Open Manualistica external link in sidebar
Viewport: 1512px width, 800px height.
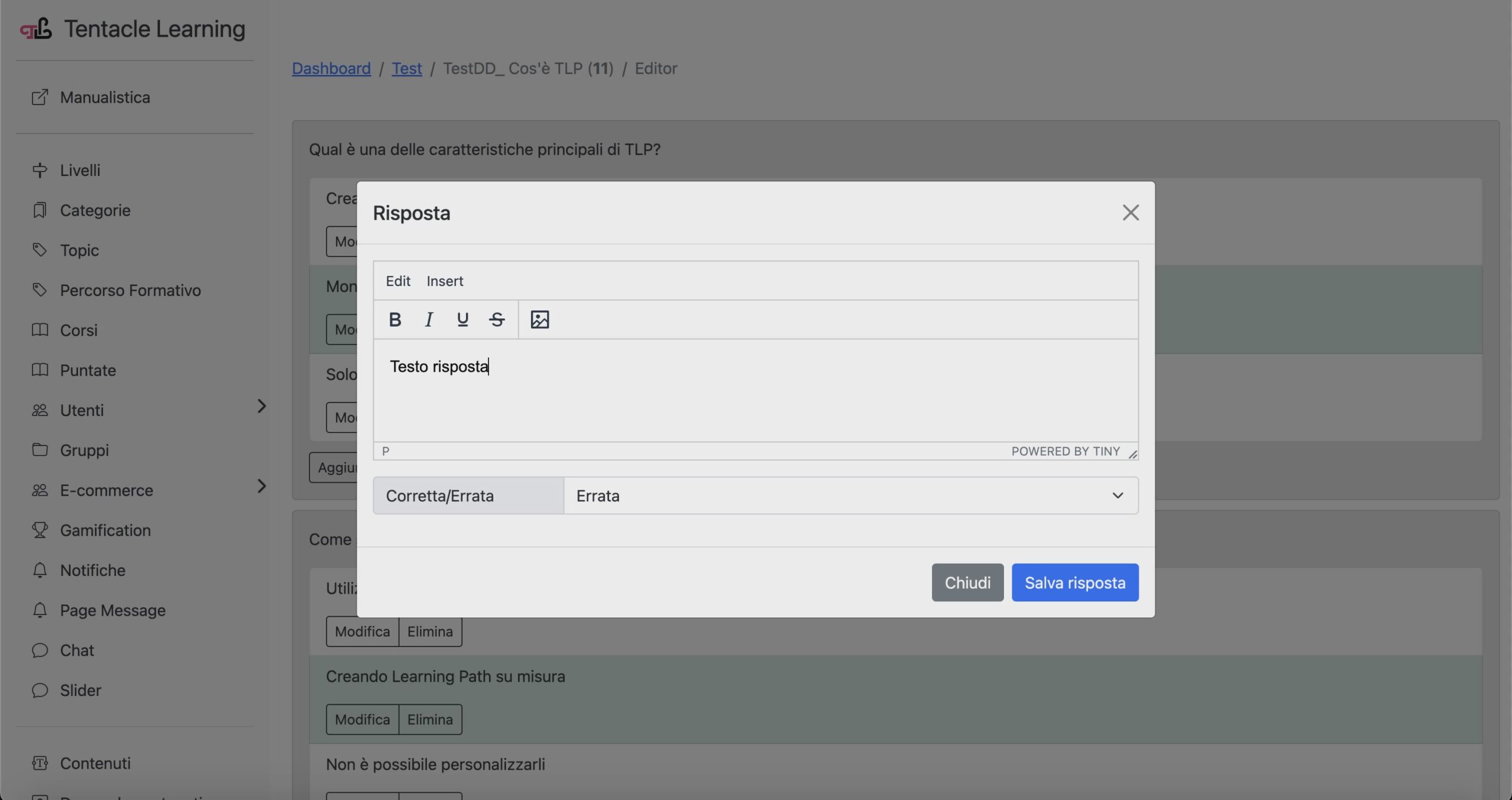pyautogui.click(x=105, y=97)
